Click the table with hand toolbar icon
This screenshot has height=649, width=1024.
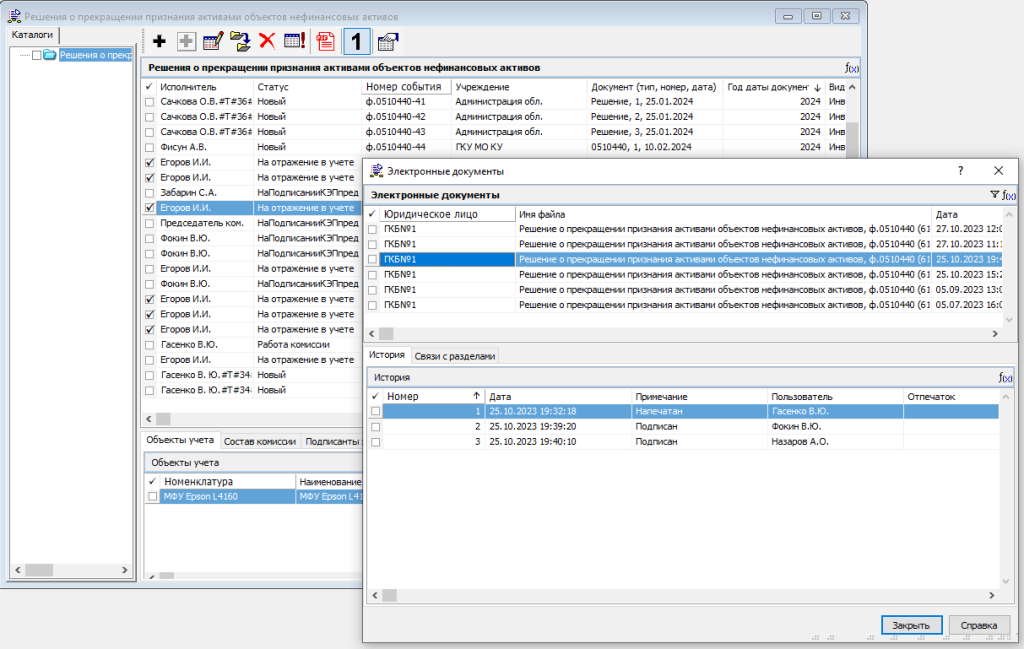pyautogui.click(x=388, y=42)
